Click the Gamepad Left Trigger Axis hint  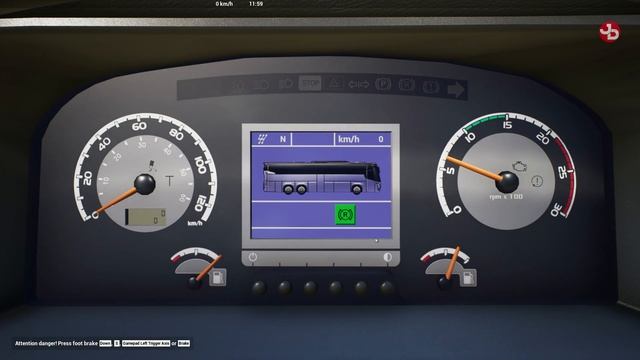point(146,343)
